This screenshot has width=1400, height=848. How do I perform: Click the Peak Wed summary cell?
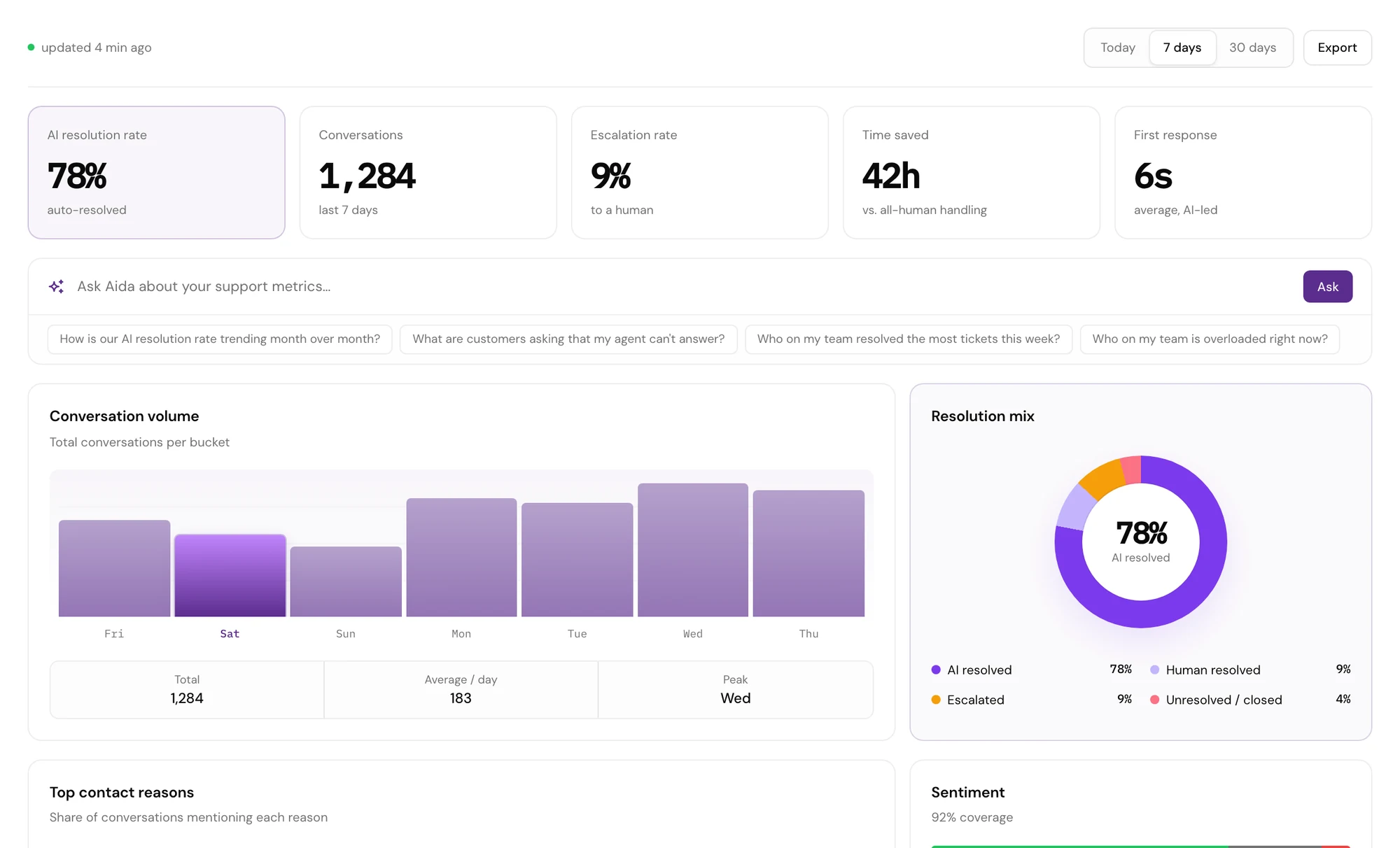point(735,690)
